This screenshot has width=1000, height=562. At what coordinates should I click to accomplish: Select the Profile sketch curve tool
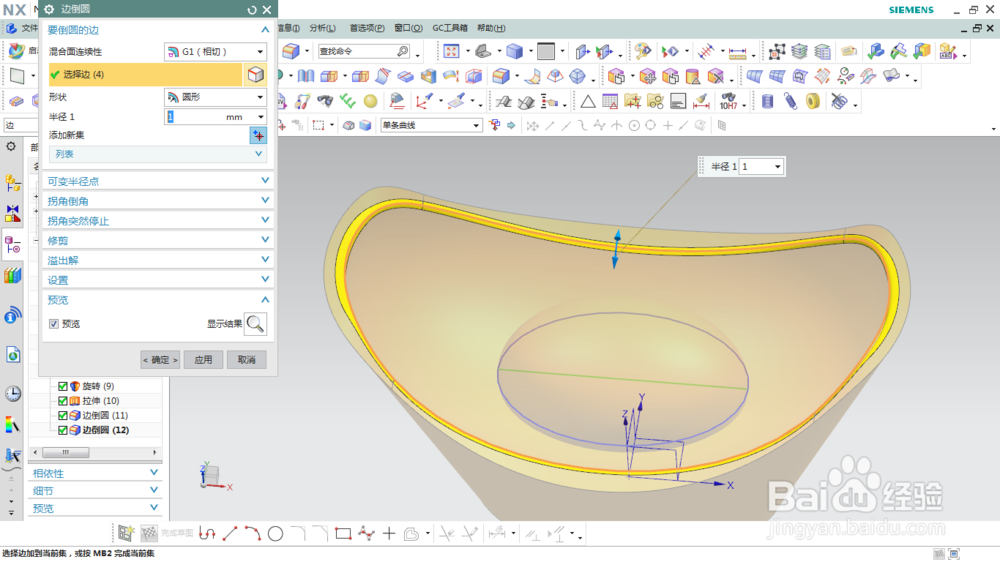pos(207,533)
